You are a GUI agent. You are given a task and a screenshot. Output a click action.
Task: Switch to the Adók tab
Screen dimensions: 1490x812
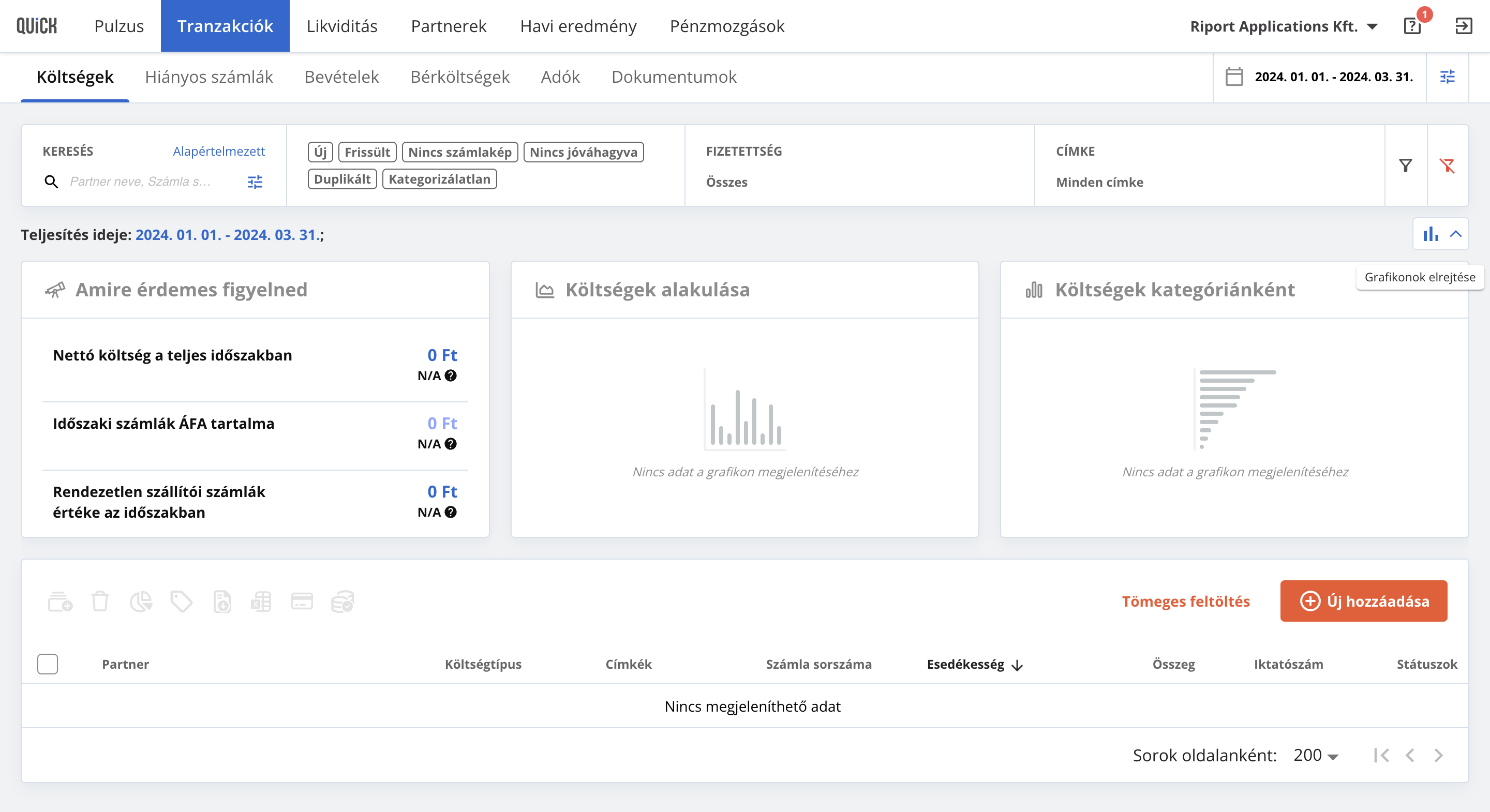coord(560,77)
